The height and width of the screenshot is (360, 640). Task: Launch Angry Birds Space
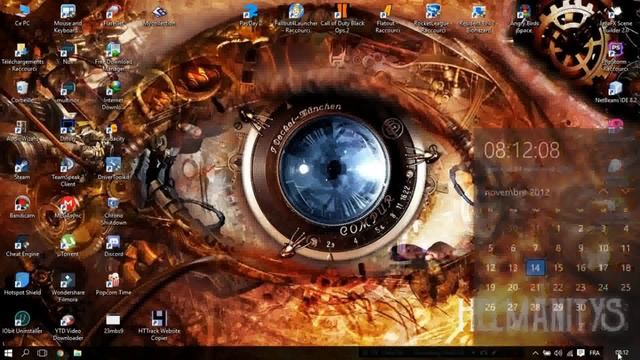pyautogui.click(x=524, y=19)
